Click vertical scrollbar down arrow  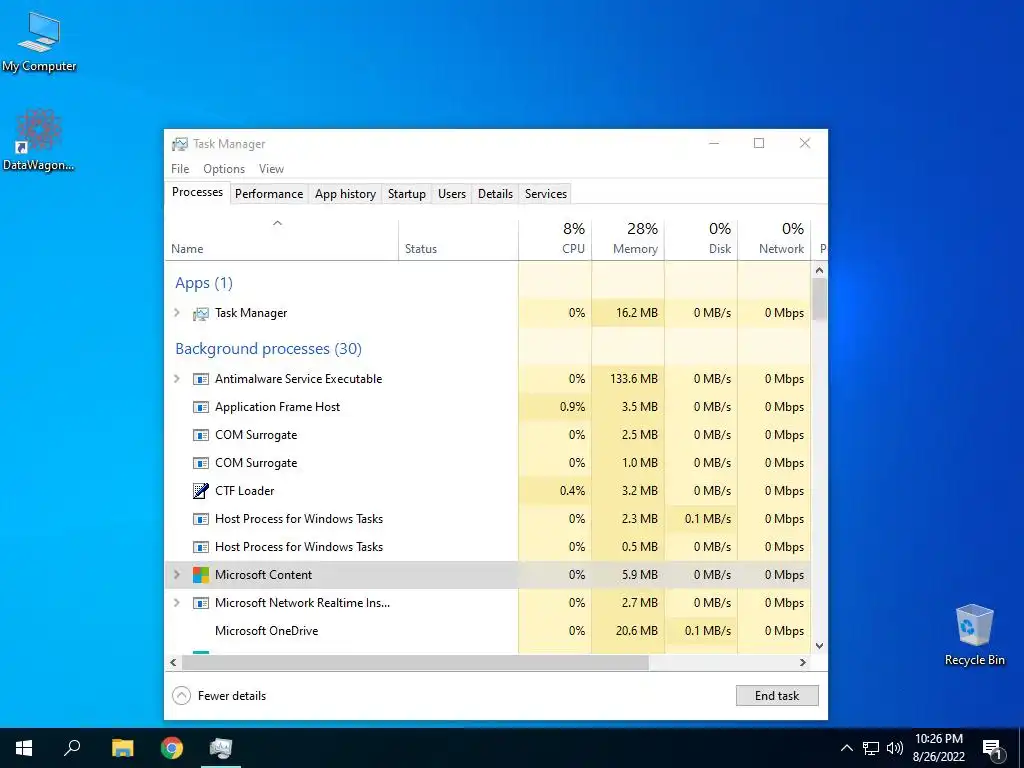[x=820, y=646]
